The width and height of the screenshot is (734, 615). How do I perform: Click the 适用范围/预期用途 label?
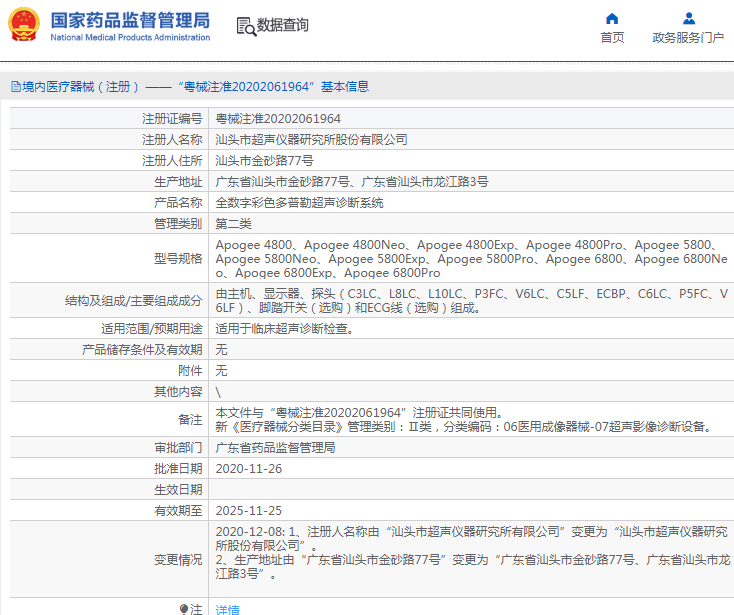(x=152, y=329)
